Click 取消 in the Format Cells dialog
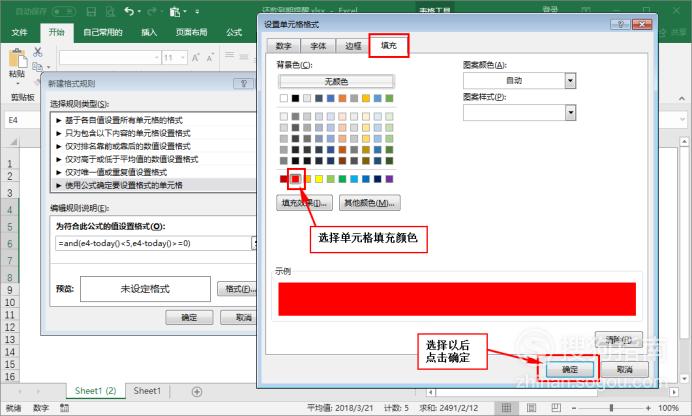Screen dimensions: 692x416 [x=624, y=369]
